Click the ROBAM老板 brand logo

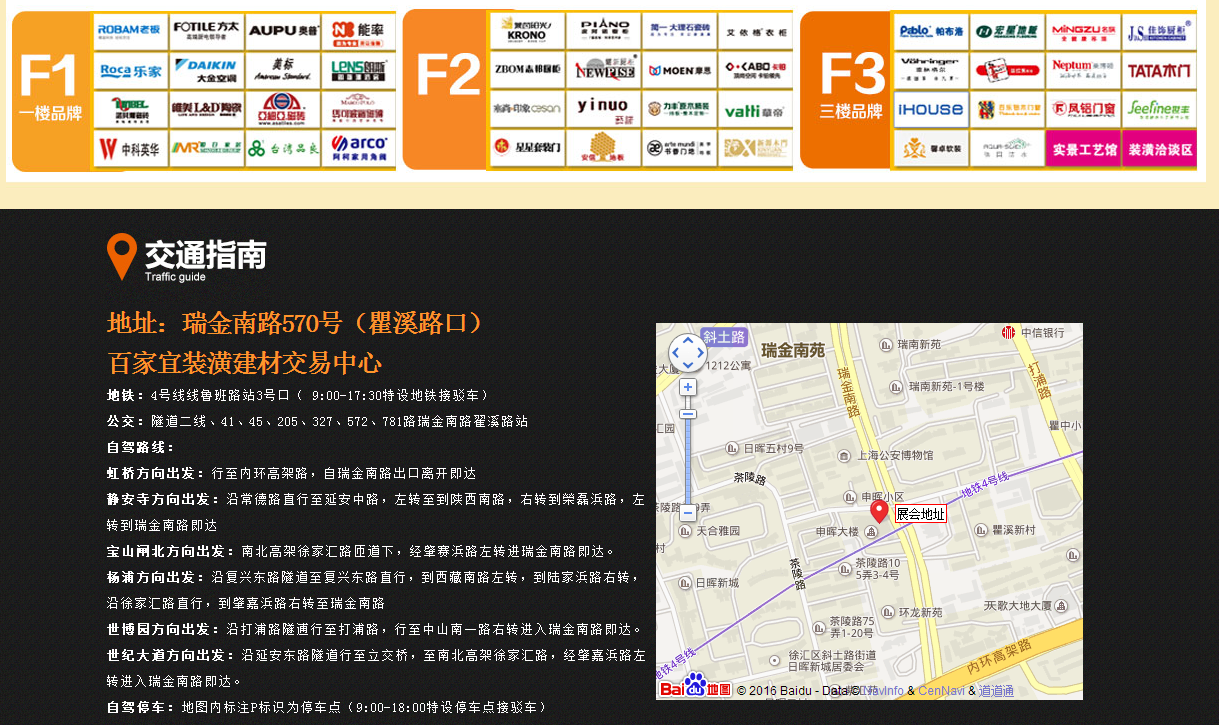(130, 31)
